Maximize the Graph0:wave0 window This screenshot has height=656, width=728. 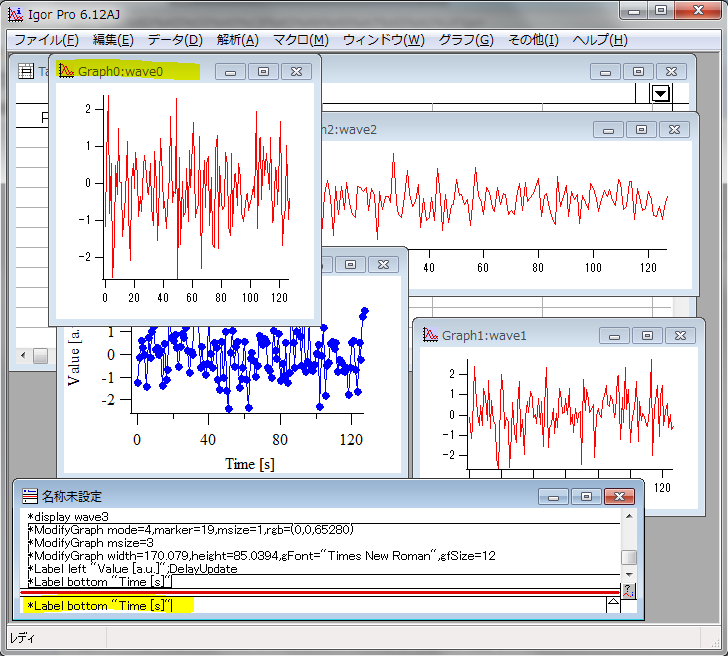click(263, 71)
